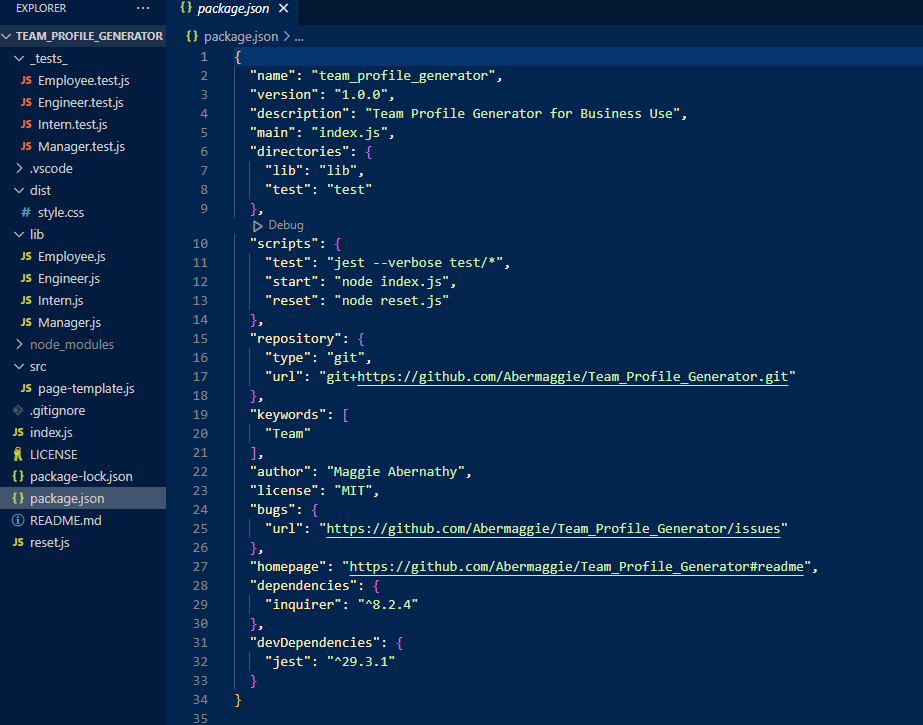Expand the .vscode folder
Image resolution: width=923 pixels, height=725 pixels.
[50, 168]
